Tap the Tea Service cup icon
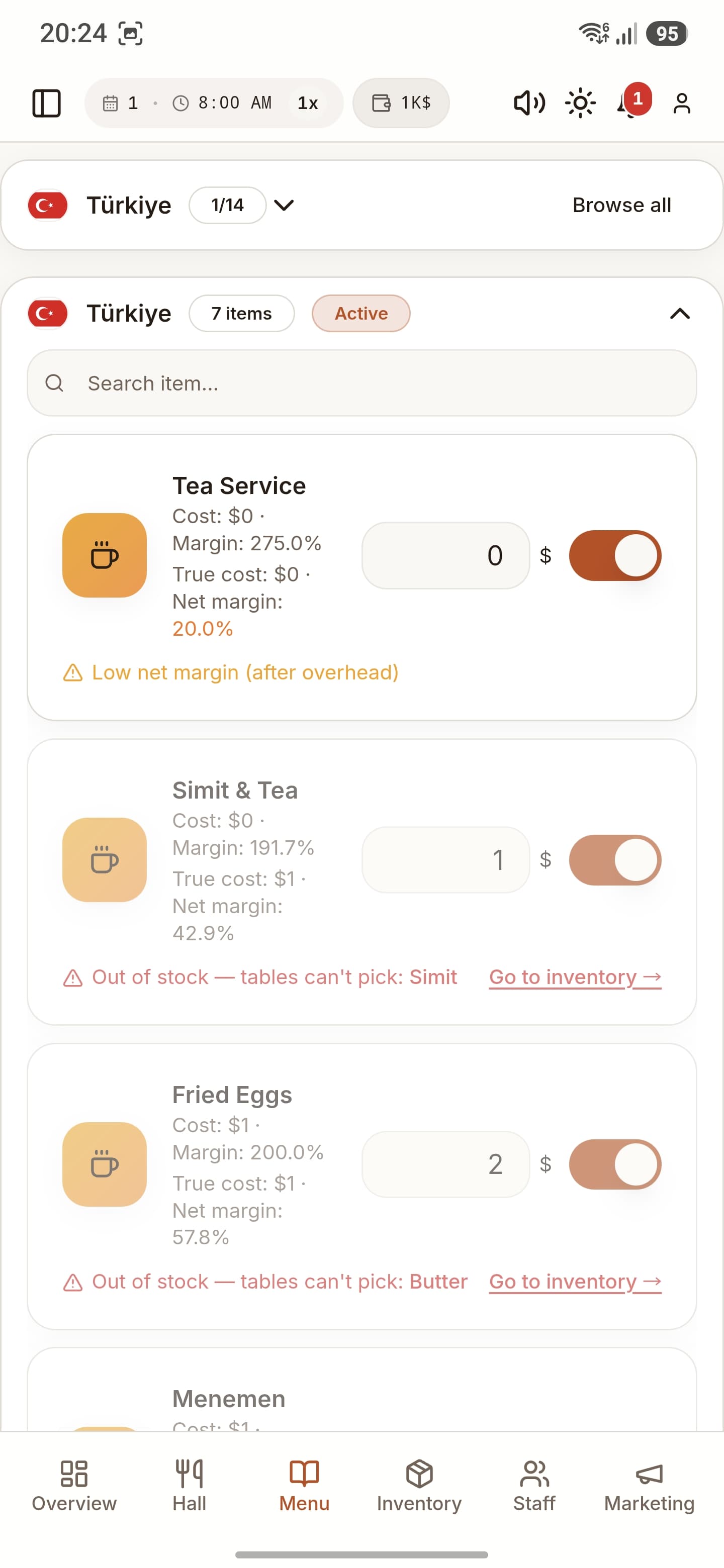This screenshot has width=724, height=1568. 105,555
